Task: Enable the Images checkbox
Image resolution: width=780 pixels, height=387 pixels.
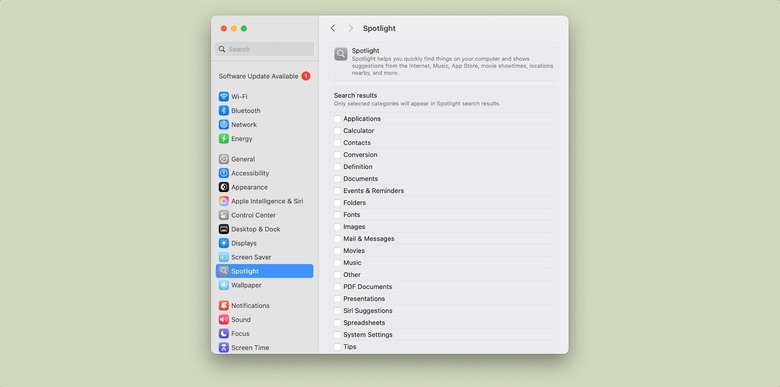Action: [337, 227]
